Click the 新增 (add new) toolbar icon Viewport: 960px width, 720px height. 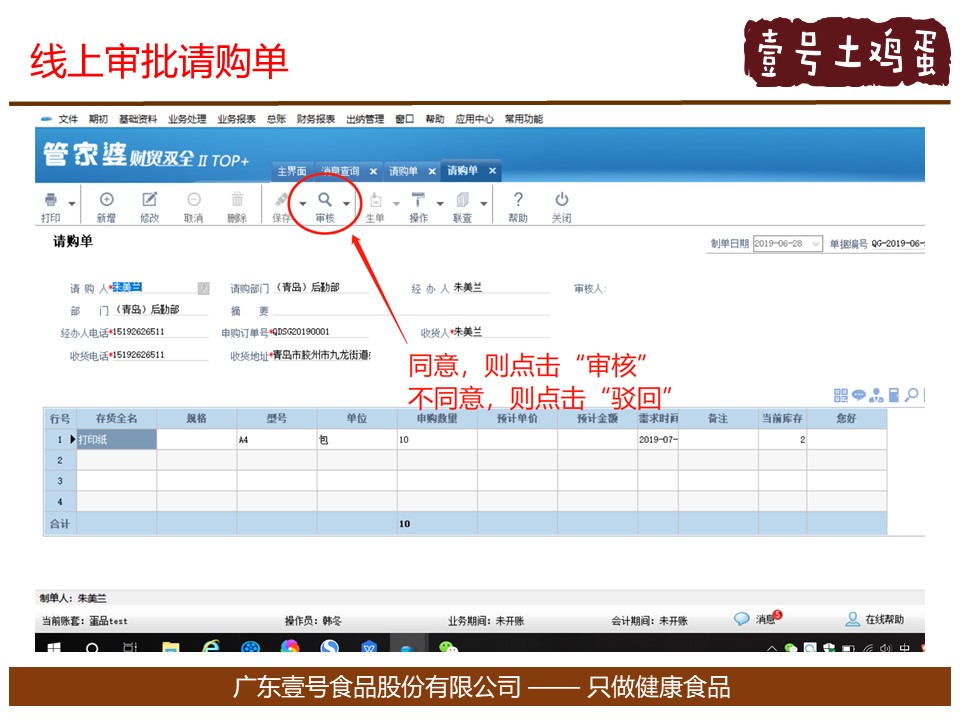tap(106, 201)
